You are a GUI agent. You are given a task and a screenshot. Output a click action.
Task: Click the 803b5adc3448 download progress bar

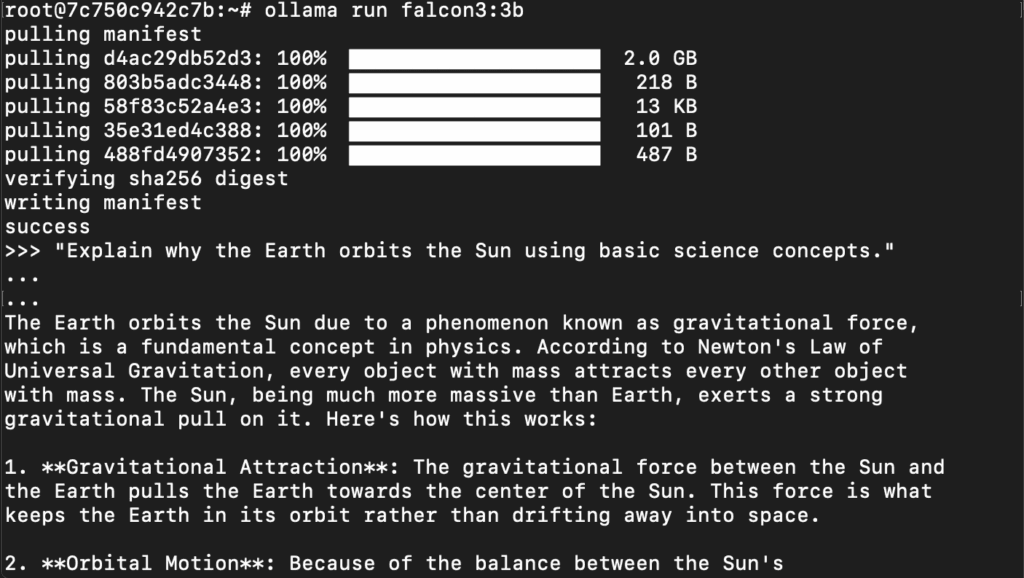pos(474,82)
